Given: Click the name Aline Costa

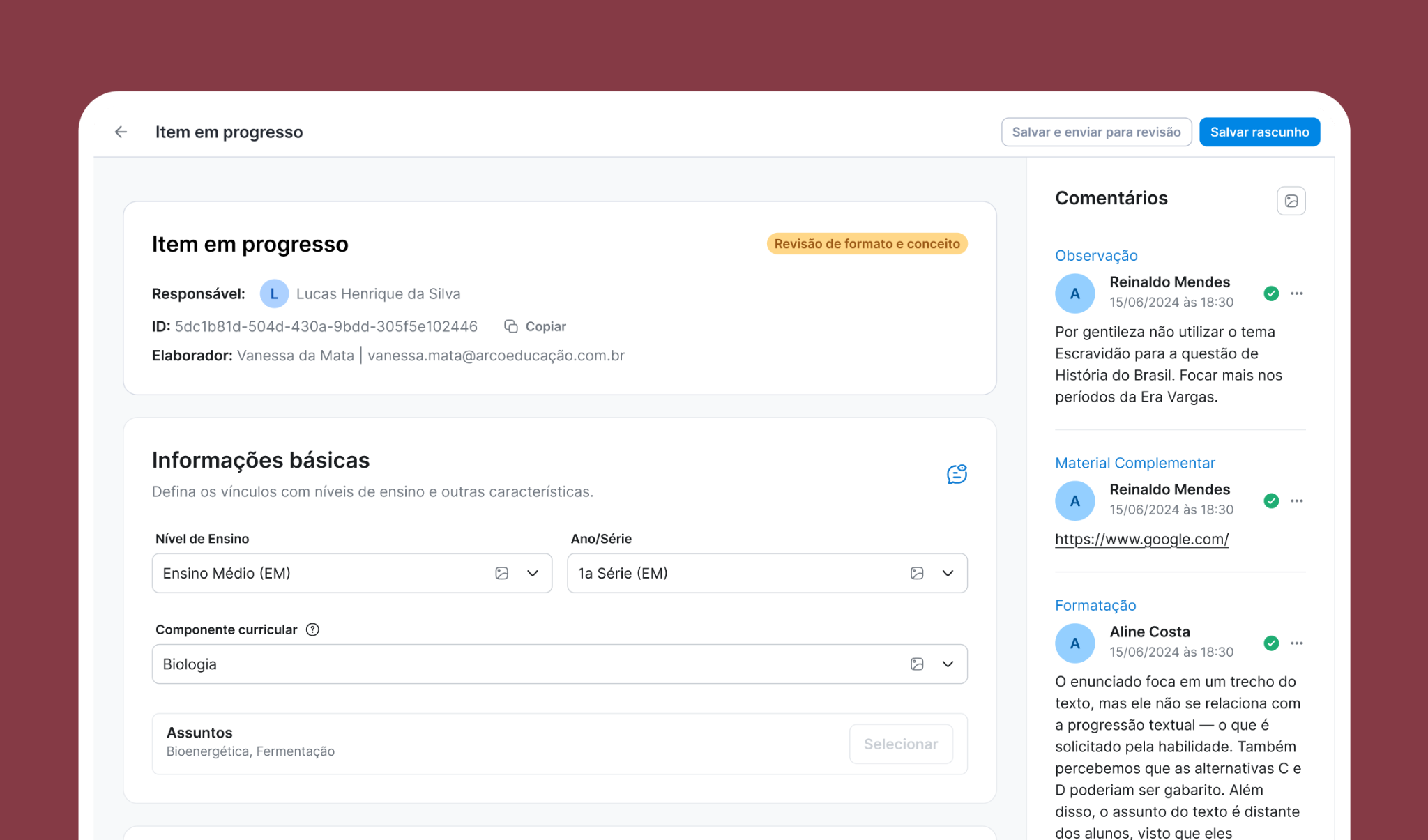Looking at the screenshot, I should point(1149,632).
